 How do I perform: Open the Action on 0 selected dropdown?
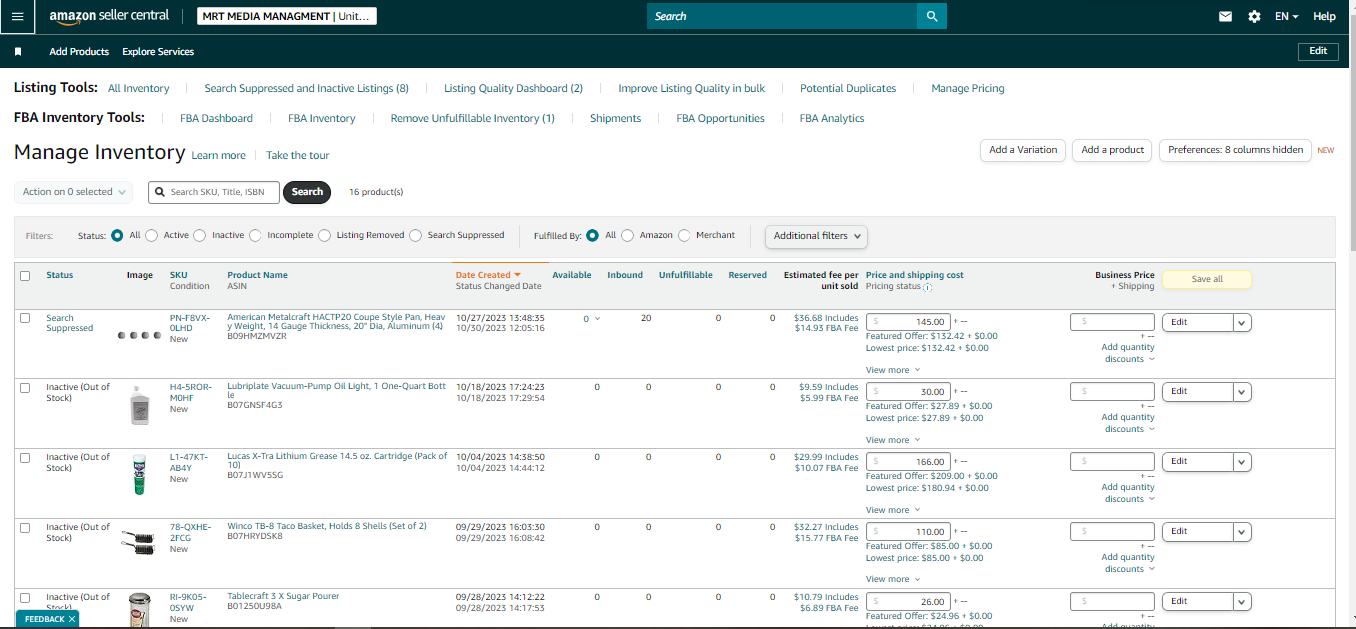75,192
